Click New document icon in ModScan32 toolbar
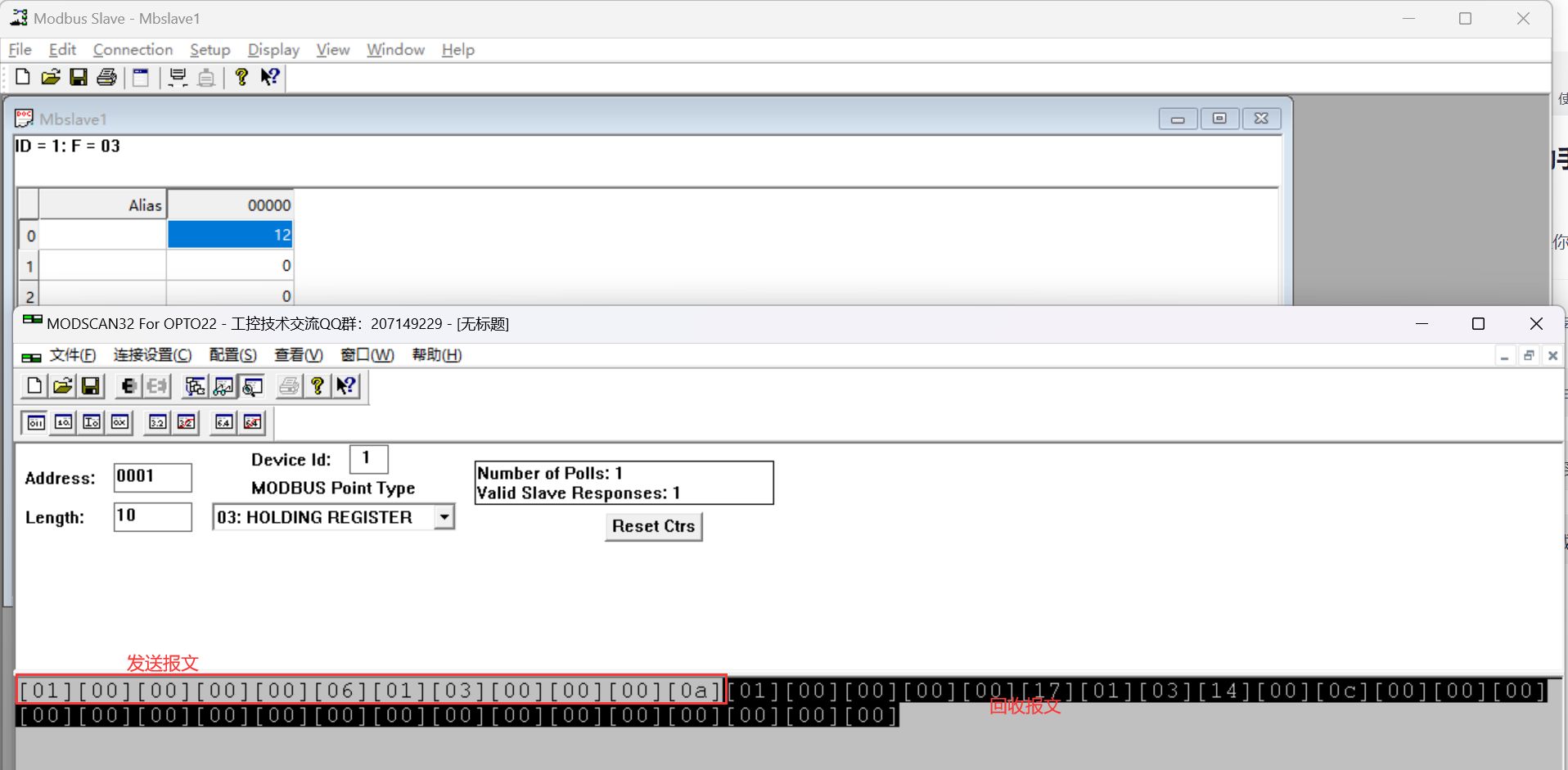This screenshot has width=1568, height=770. (x=34, y=385)
